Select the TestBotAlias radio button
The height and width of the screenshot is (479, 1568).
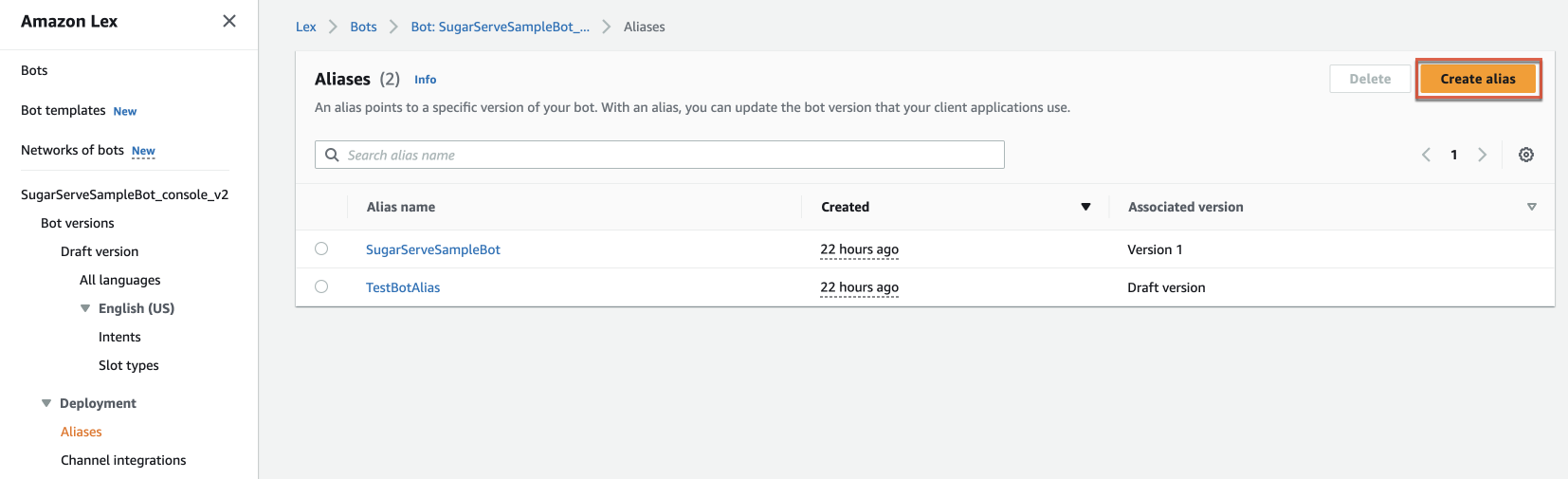click(321, 286)
